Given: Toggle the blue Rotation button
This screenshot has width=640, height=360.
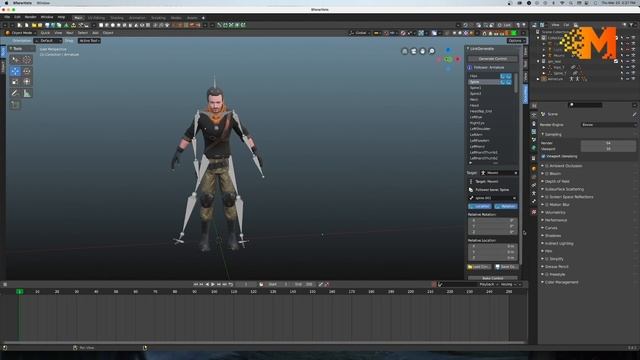Looking at the screenshot, I should click(505, 206).
